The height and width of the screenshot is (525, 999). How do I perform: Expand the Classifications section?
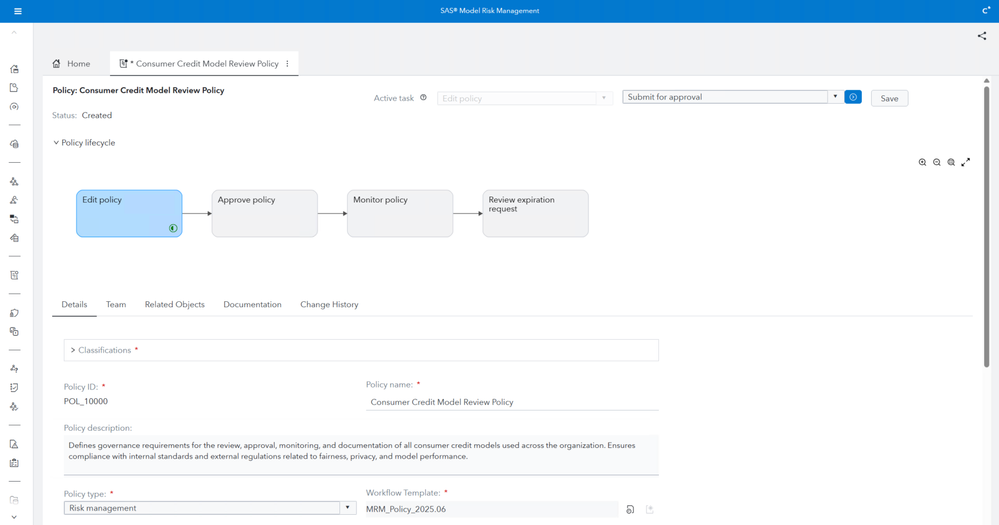[x=73, y=350]
